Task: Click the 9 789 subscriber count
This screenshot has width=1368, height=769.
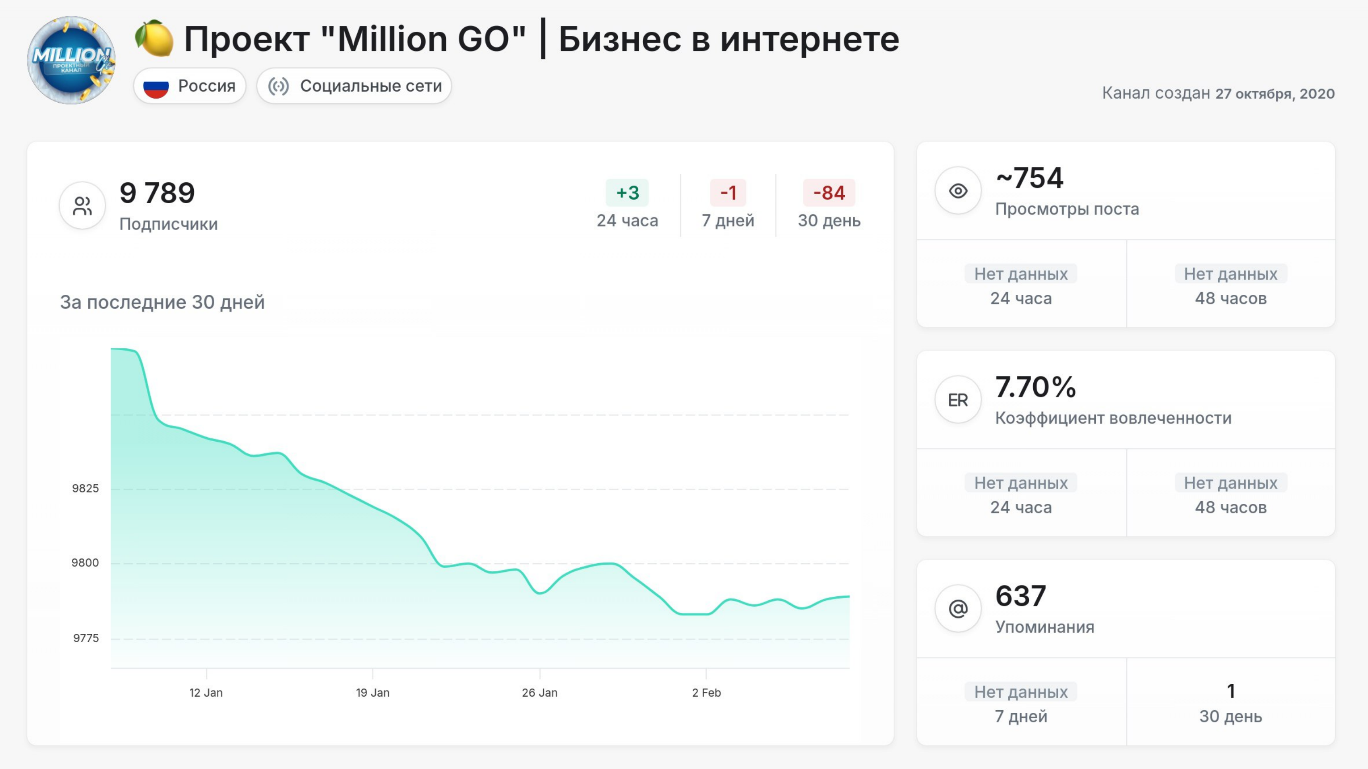Action: (x=157, y=192)
